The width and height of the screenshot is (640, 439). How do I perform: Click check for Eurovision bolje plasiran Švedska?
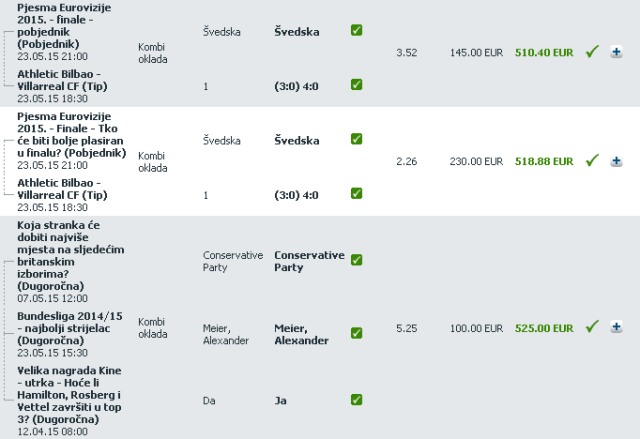click(356, 139)
